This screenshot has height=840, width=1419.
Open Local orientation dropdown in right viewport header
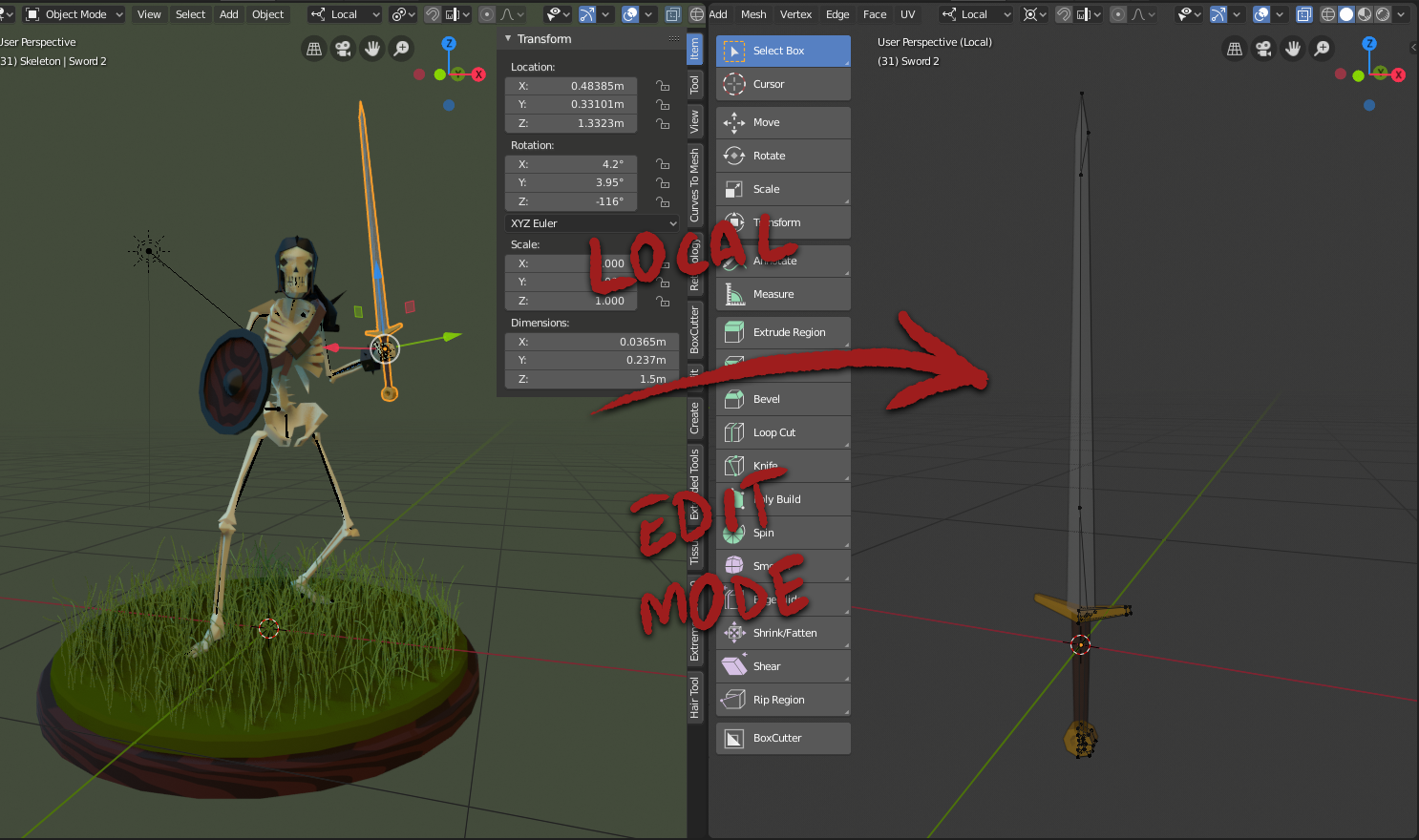(x=975, y=14)
